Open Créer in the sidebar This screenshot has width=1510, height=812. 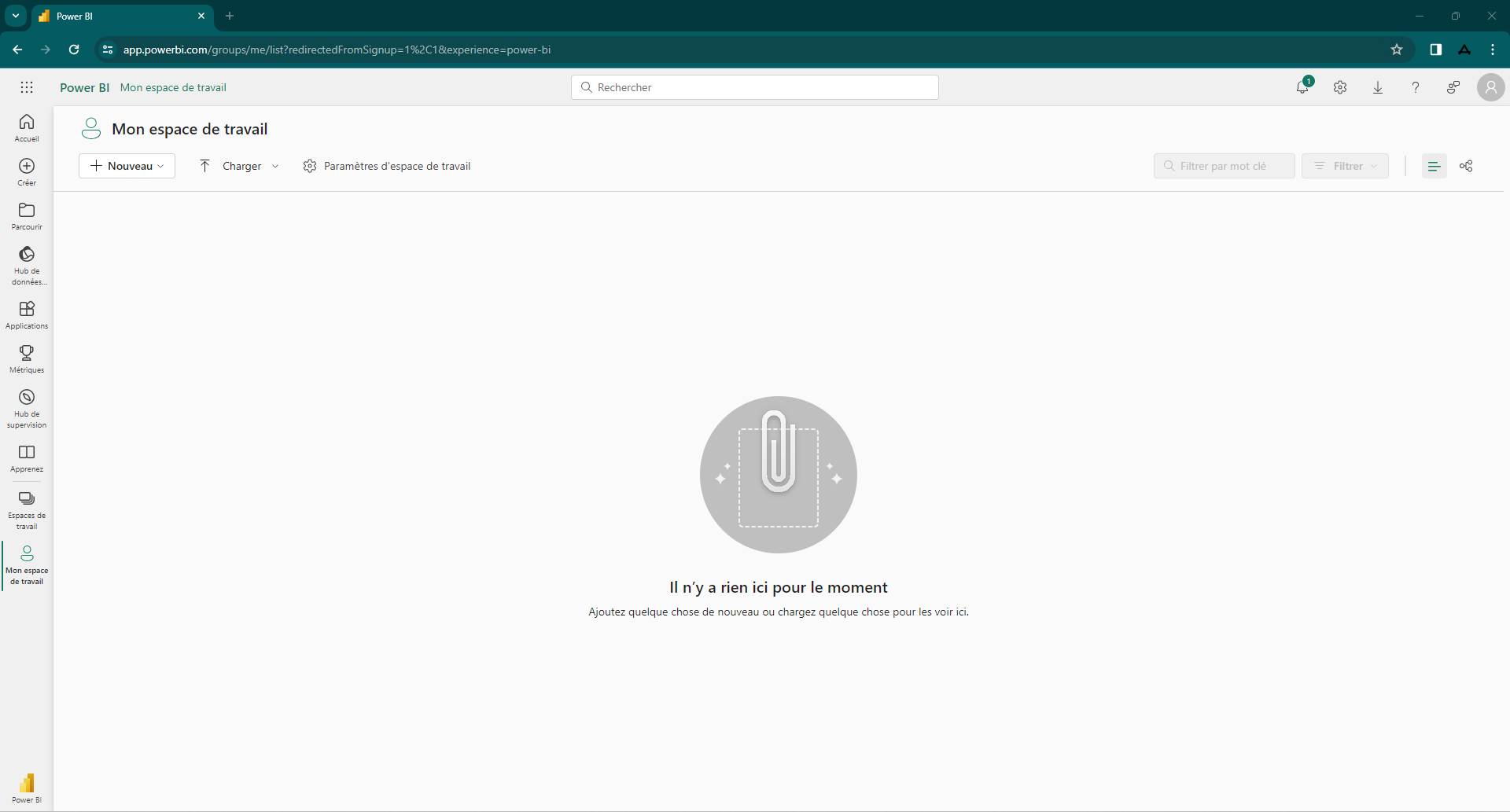(x=27, y=171)
